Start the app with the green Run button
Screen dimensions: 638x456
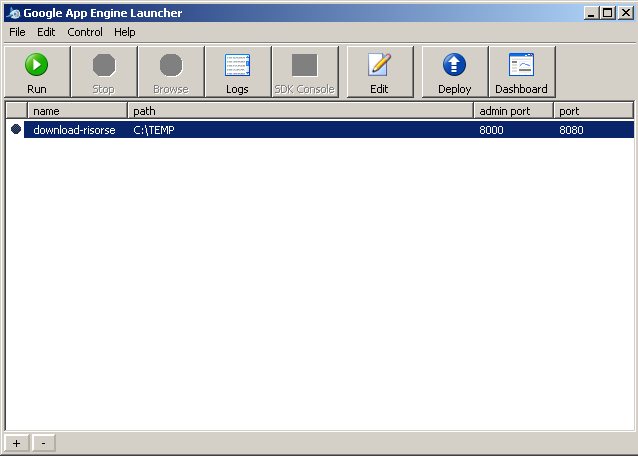pos(37,72)
